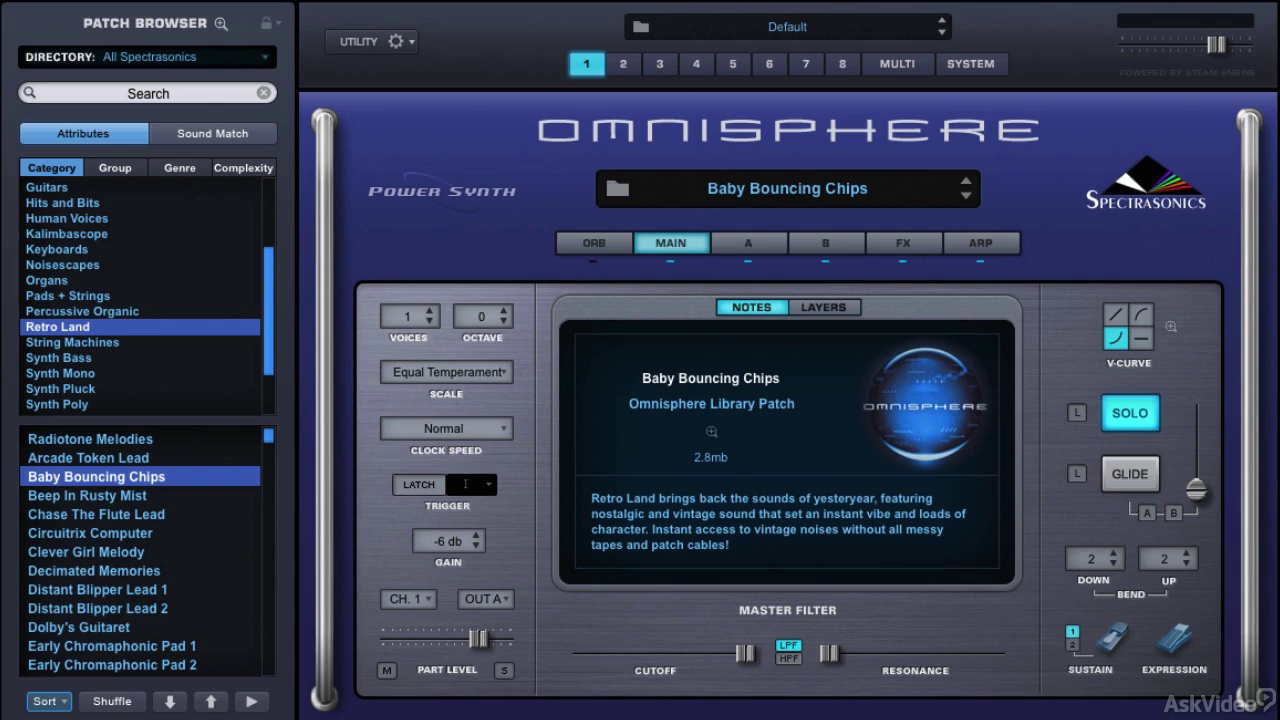Click the Shuffle button
Image resolution: width=1280 pixels, height=720 pixels.
coord(112,702)
